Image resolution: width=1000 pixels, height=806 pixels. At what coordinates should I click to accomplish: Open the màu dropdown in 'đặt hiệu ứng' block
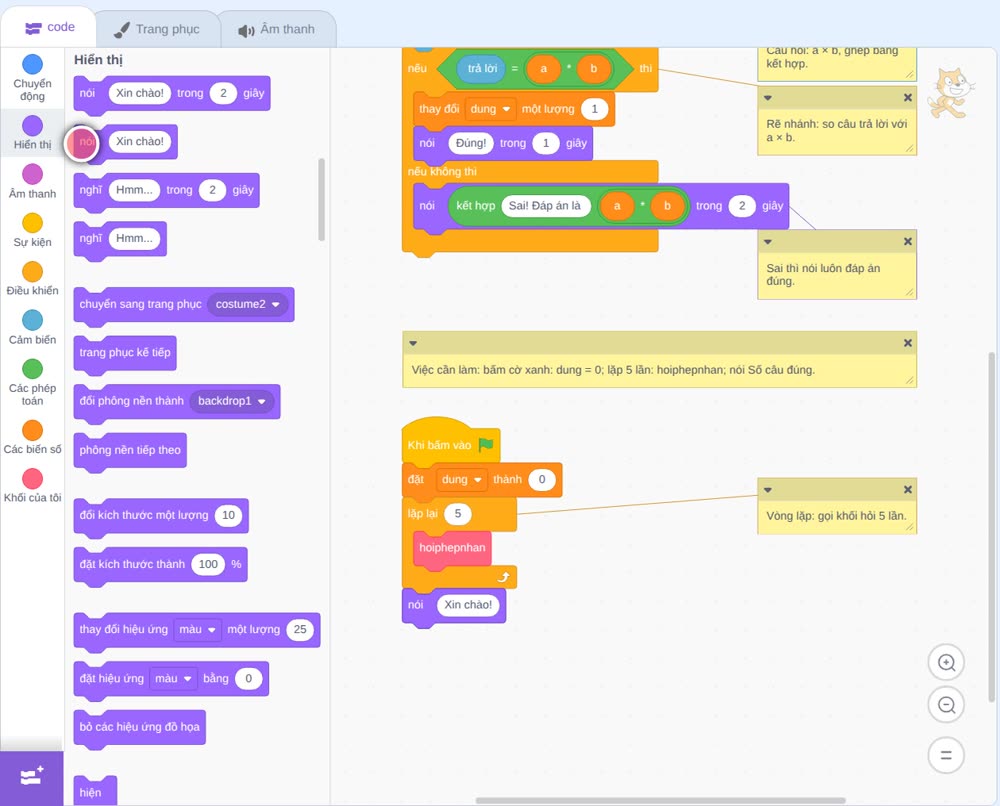point(173,678)
